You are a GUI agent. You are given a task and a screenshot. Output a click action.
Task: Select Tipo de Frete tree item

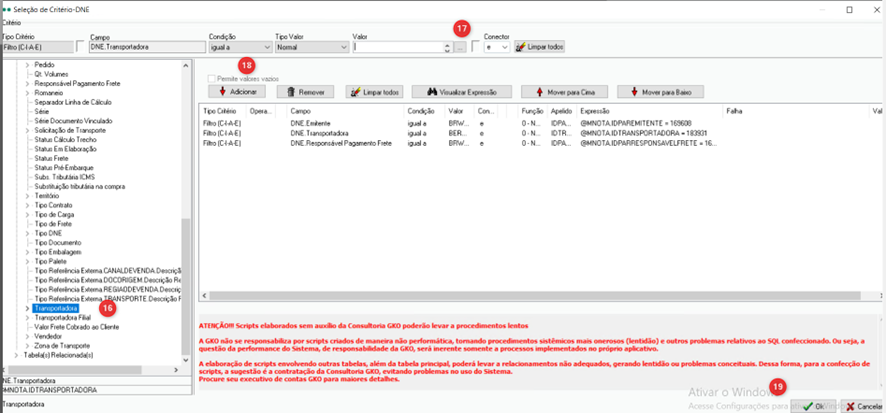click(x=54, y=224)
